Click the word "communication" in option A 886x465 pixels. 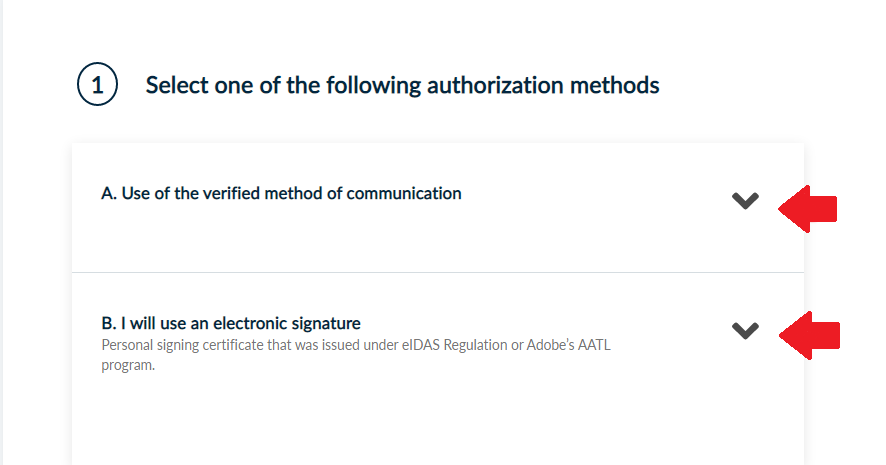point(404,194)
